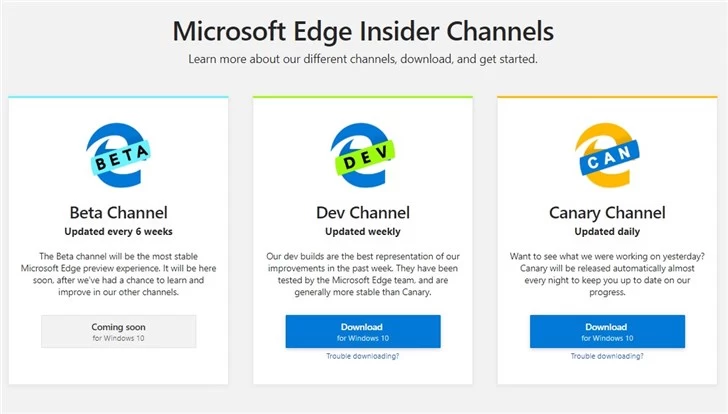Select the Beta Channel heading
This screenshot has height=414, width=728.
click(118, 212)
